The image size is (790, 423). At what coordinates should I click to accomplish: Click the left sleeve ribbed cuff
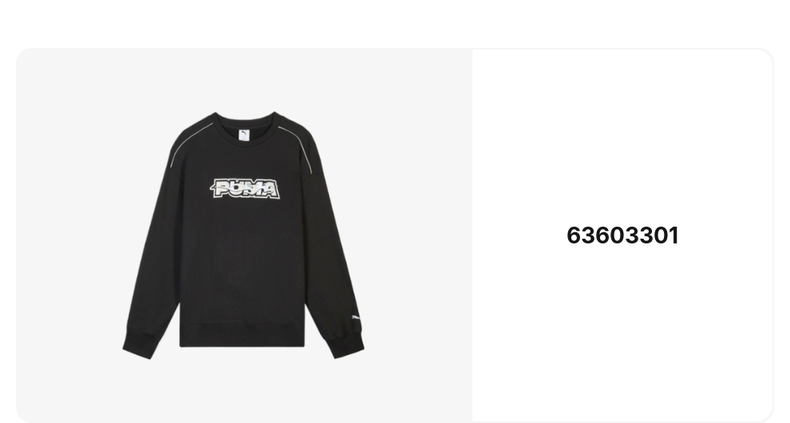pyautogui.click(x=139, y=344)
